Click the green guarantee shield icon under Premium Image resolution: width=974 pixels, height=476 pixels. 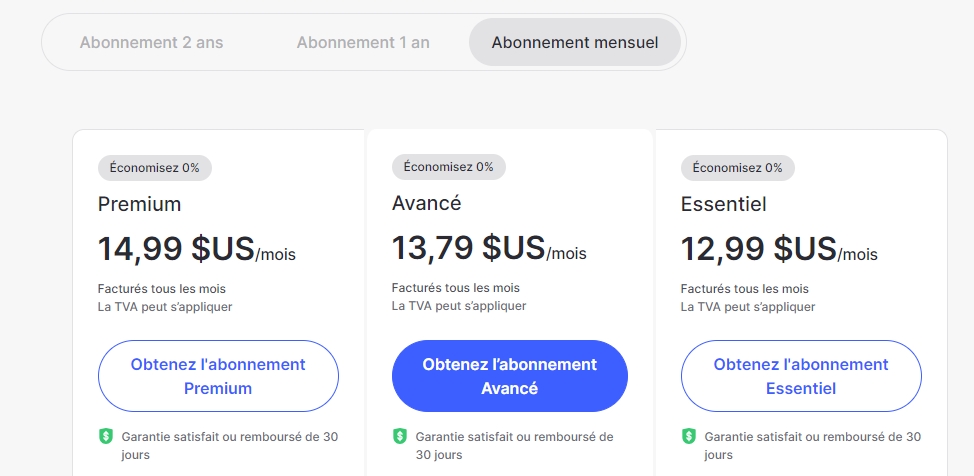pyautogui.click(x=106, y=436)
